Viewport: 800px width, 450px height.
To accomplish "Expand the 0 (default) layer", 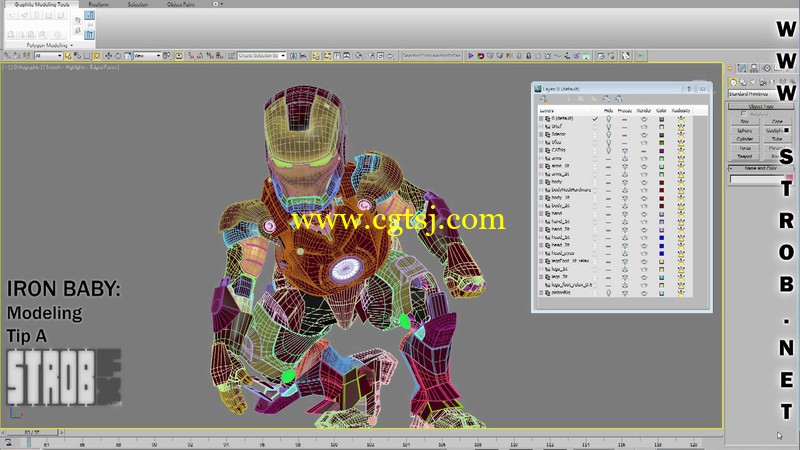I will [x=541, y=118].
